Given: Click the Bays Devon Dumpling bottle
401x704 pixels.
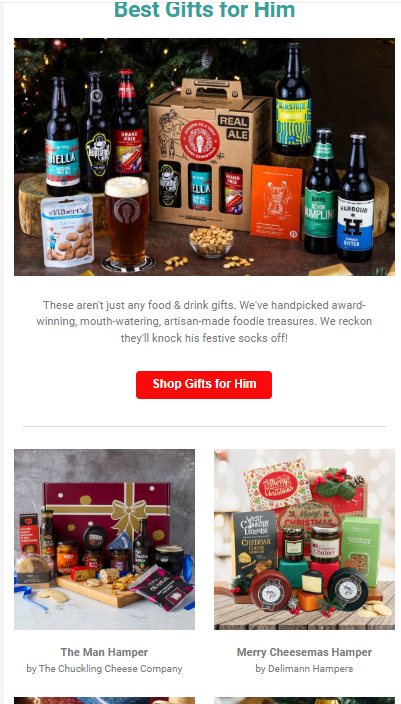Looking at the screenshot, I should (322, 191).
